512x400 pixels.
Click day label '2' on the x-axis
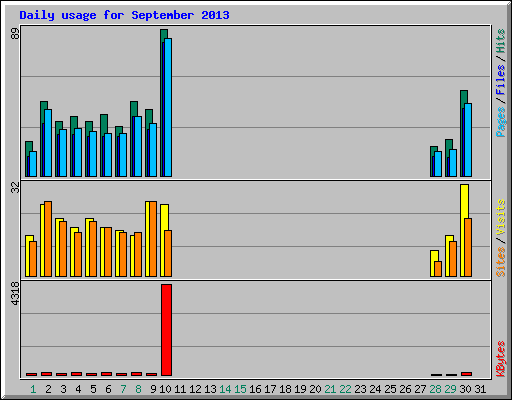[x=48, y=389]
